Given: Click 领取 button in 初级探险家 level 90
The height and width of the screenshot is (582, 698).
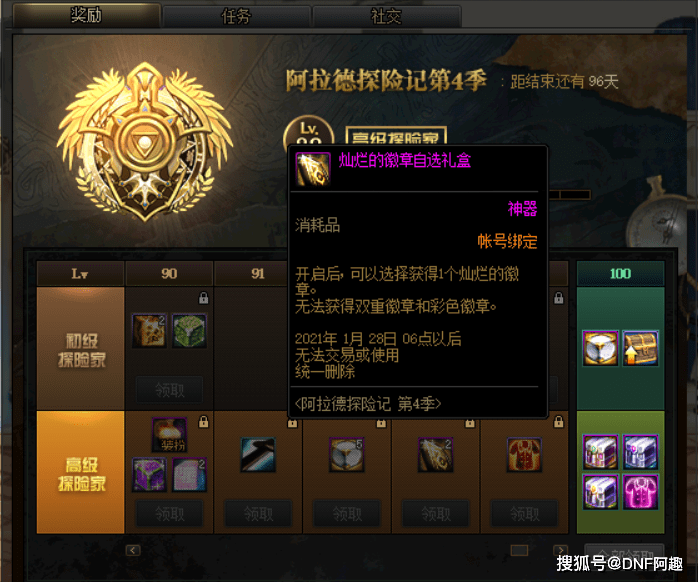Looking at the screenshot, I should click(169, 390).
